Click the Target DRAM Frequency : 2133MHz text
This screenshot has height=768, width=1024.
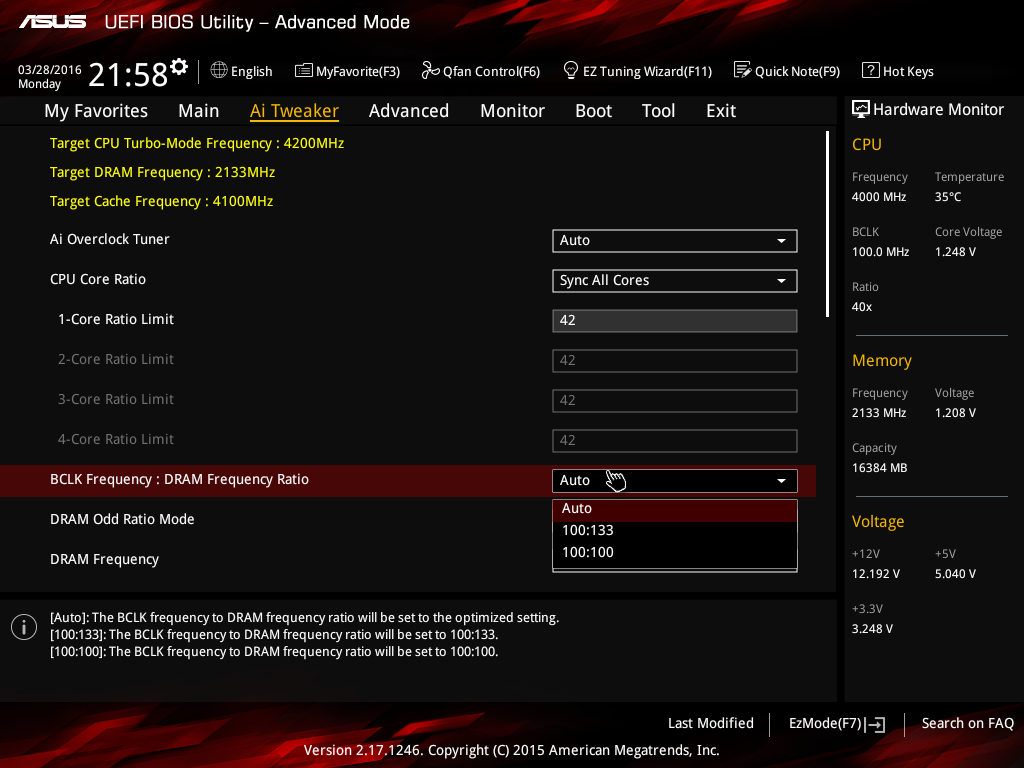(x=163, y=172)
